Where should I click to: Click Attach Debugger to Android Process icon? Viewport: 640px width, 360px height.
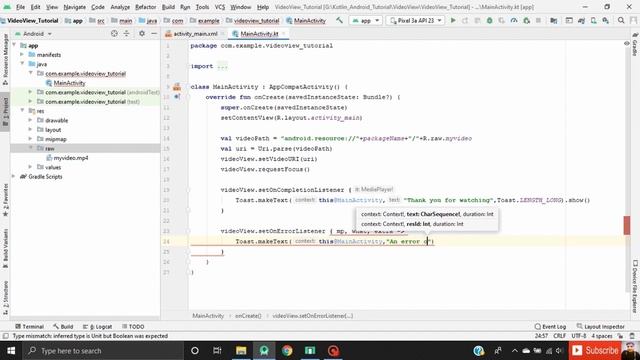[526, 20]
